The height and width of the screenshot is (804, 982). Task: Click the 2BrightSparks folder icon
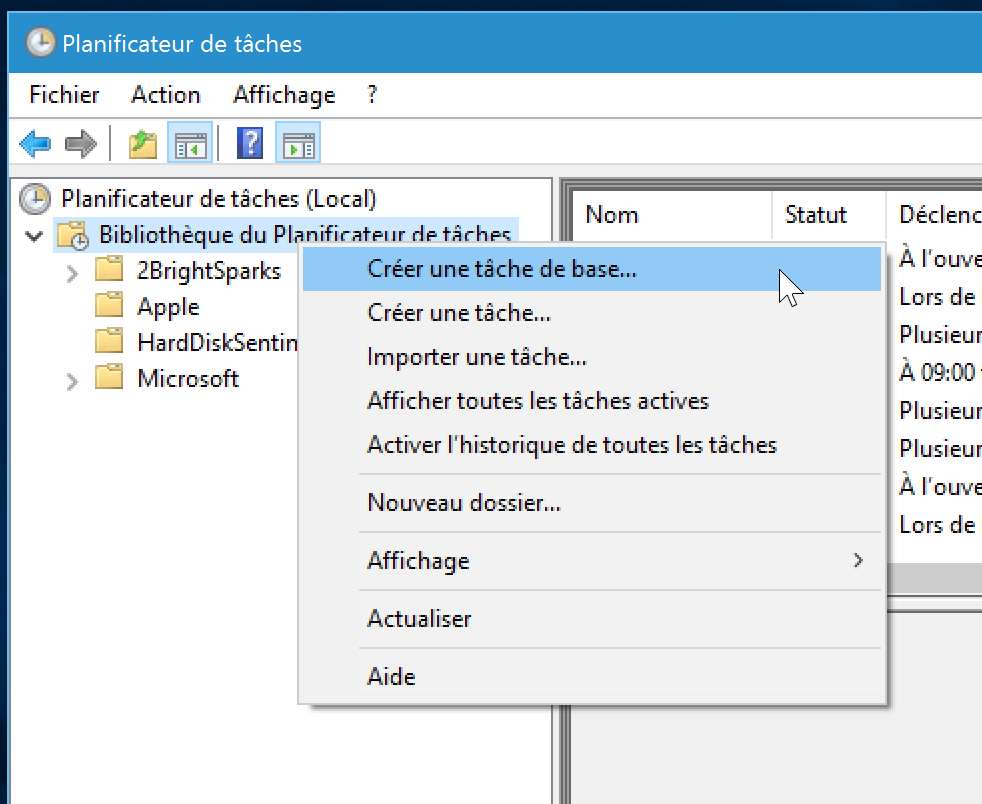tap(109, 269)
